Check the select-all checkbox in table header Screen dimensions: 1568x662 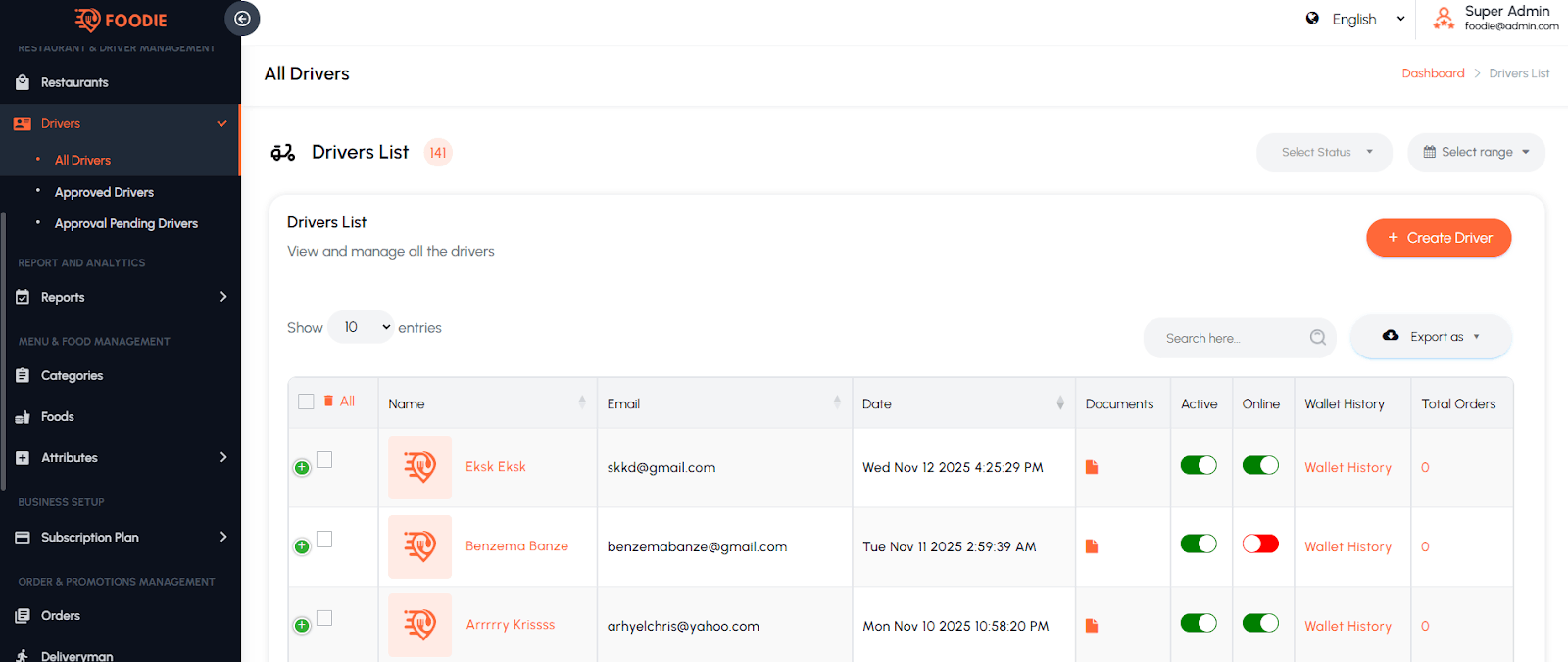pos(306,402)
